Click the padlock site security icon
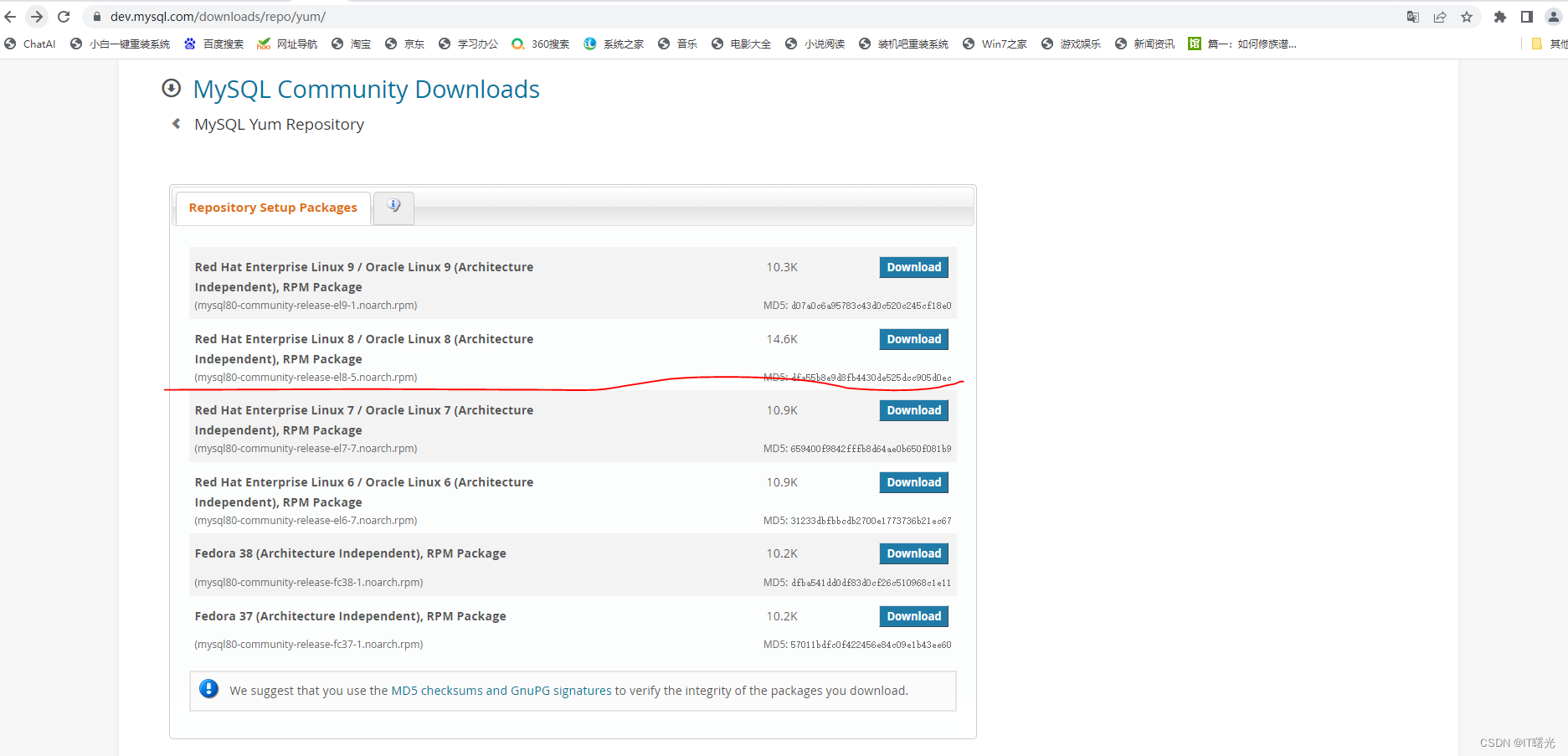 pyautogui.click(x=97, y=17)
